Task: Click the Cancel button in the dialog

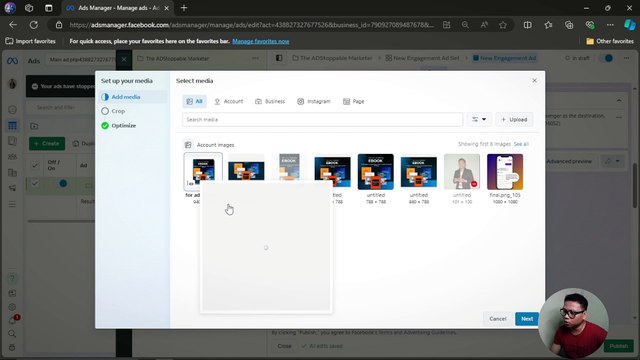Action: tap(498, 319)
